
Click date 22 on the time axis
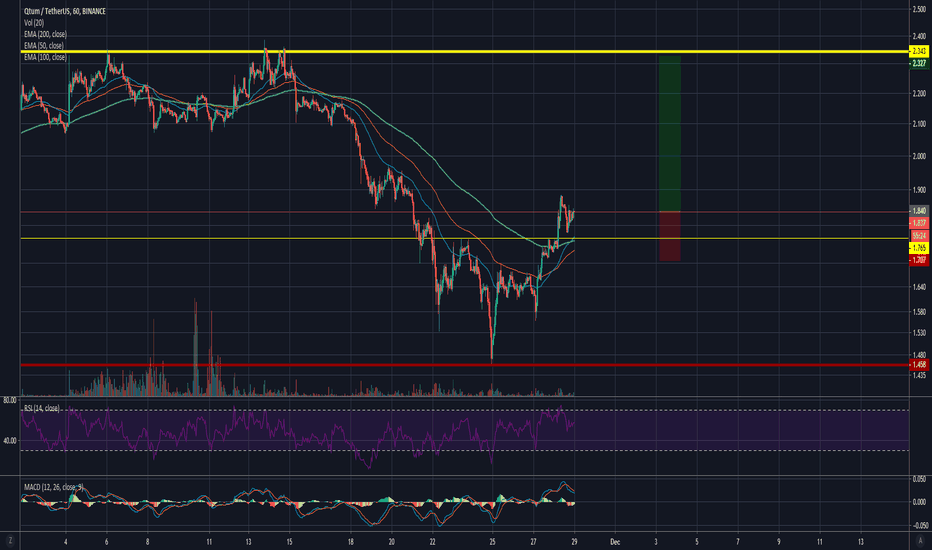(433, 542)
